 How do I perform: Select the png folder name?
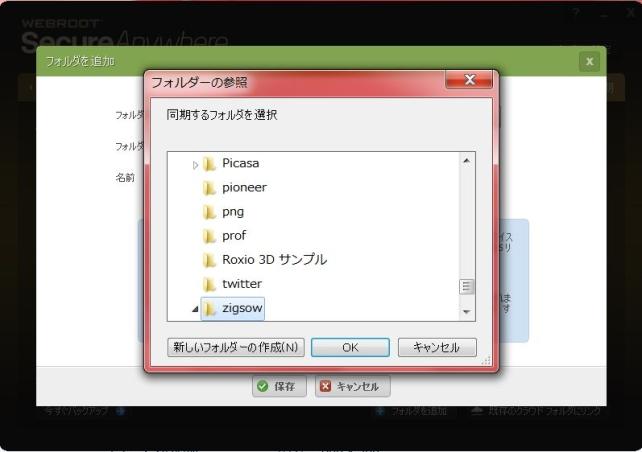coord(233,212)
